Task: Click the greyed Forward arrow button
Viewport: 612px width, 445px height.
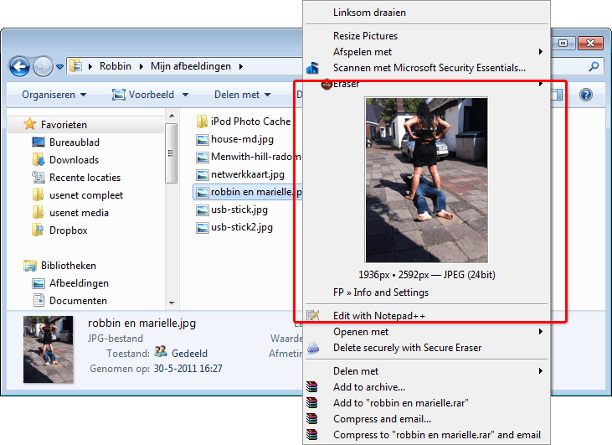Action: pos(43,66)
